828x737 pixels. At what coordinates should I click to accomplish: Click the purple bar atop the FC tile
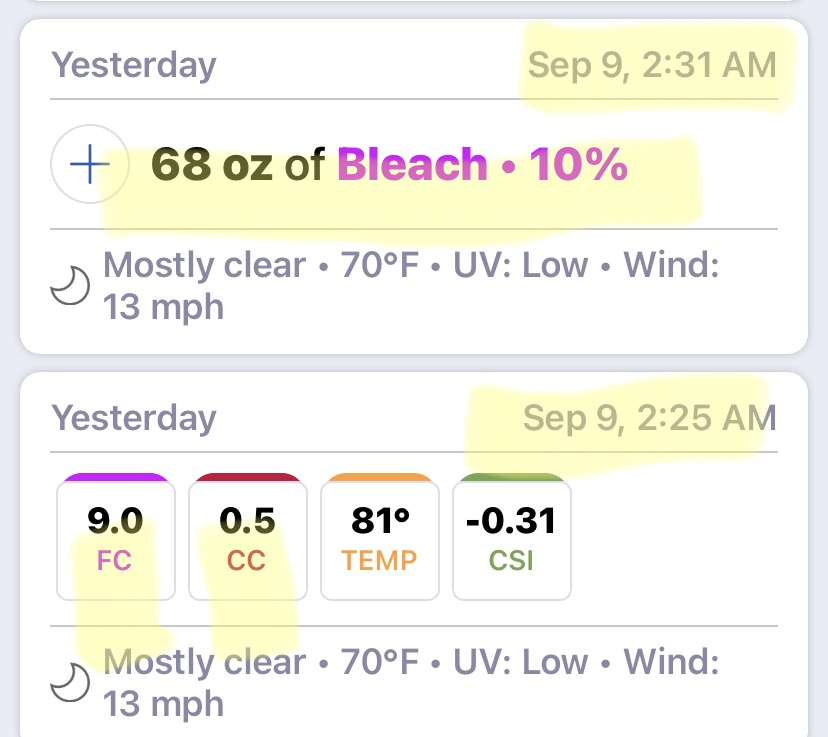[x=116, y=477]
